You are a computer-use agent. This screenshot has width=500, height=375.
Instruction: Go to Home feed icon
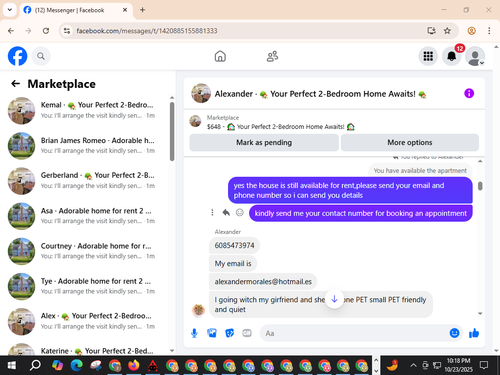(220, 56)
